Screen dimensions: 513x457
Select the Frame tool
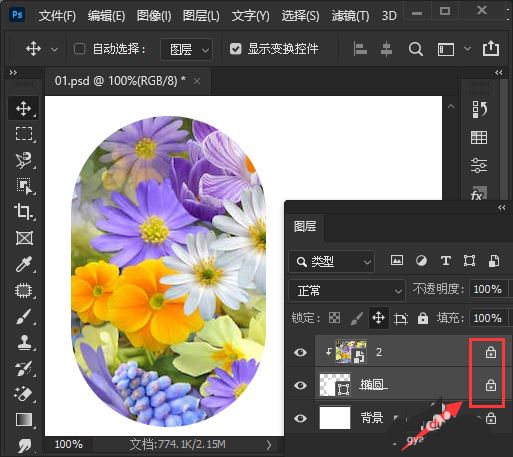click(24, 238)
